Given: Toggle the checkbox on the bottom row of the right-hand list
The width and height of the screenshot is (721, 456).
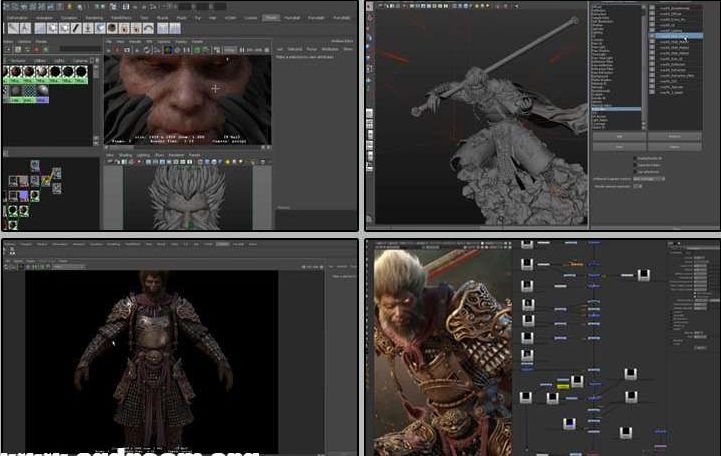Looking at the screenshot, I should click(652, 92).
